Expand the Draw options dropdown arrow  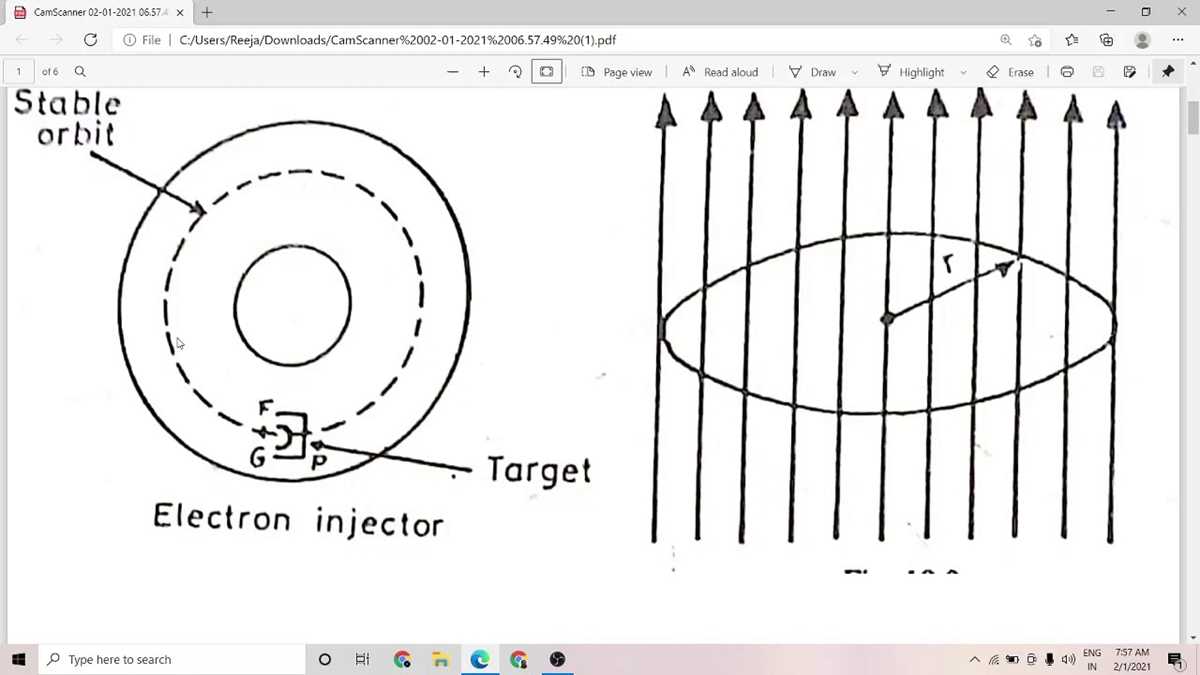(x=855, y=72)
